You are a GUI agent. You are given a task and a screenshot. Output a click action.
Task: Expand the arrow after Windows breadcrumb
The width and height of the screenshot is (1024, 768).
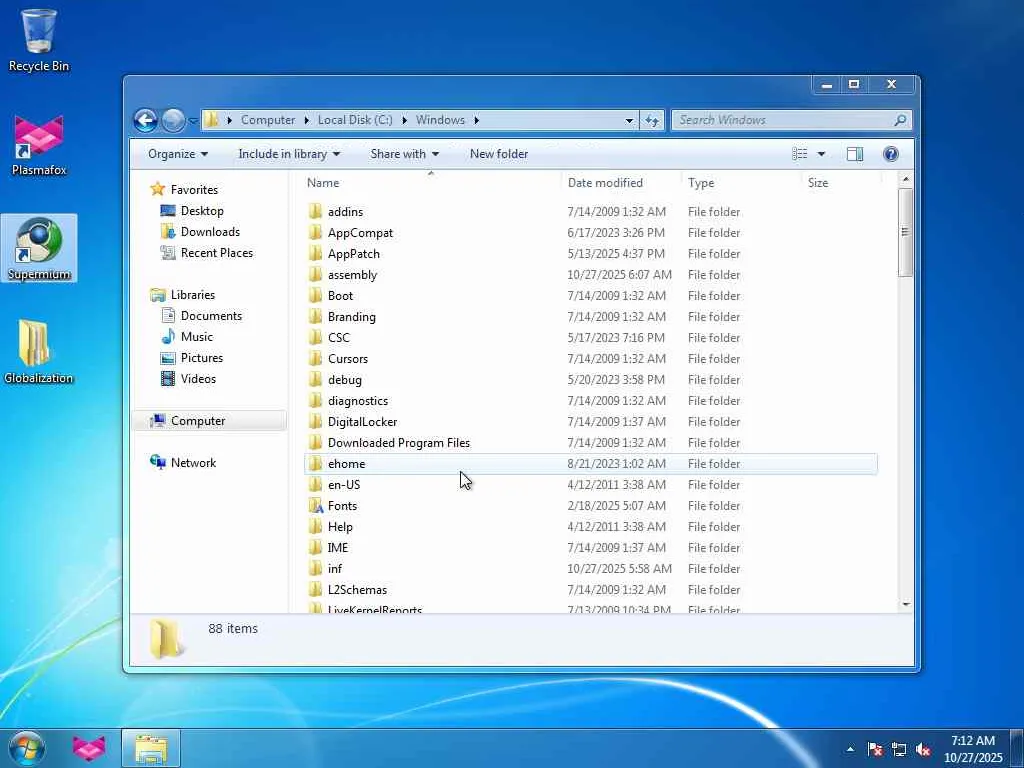[x=476, y=120]
